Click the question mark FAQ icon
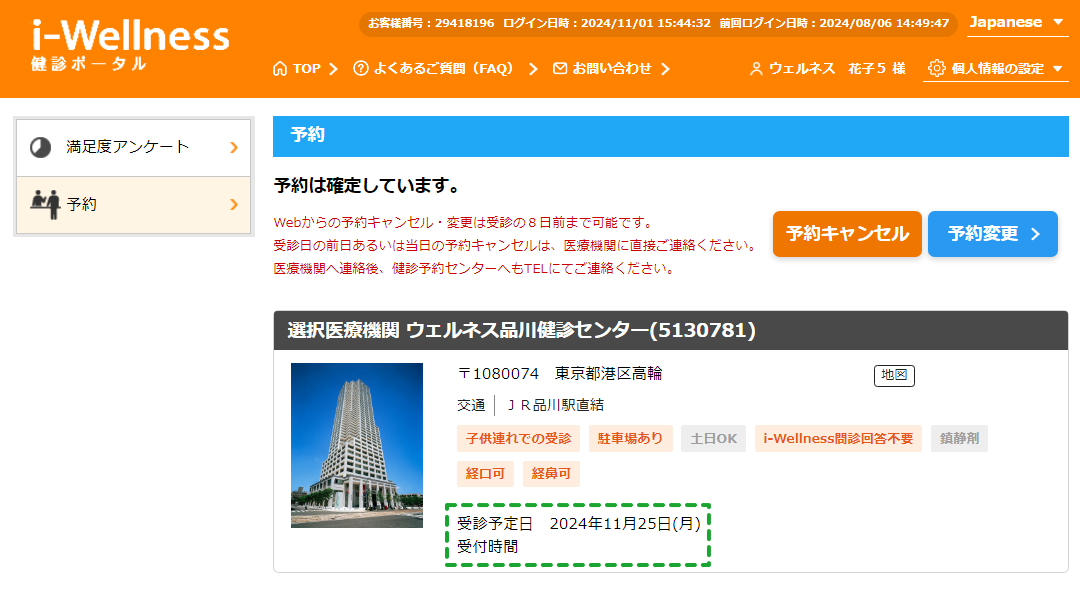This screenshot has height=608, width=1080. pyautogui.click(x=361, y=68)
